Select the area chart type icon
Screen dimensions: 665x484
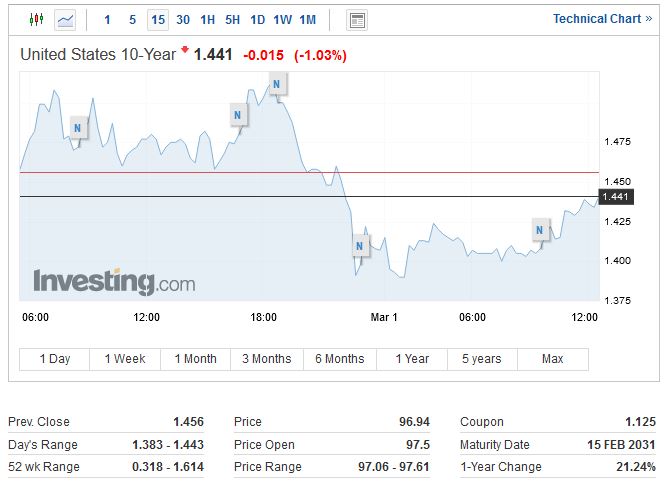pyautogui.click(x=66, y=19)
